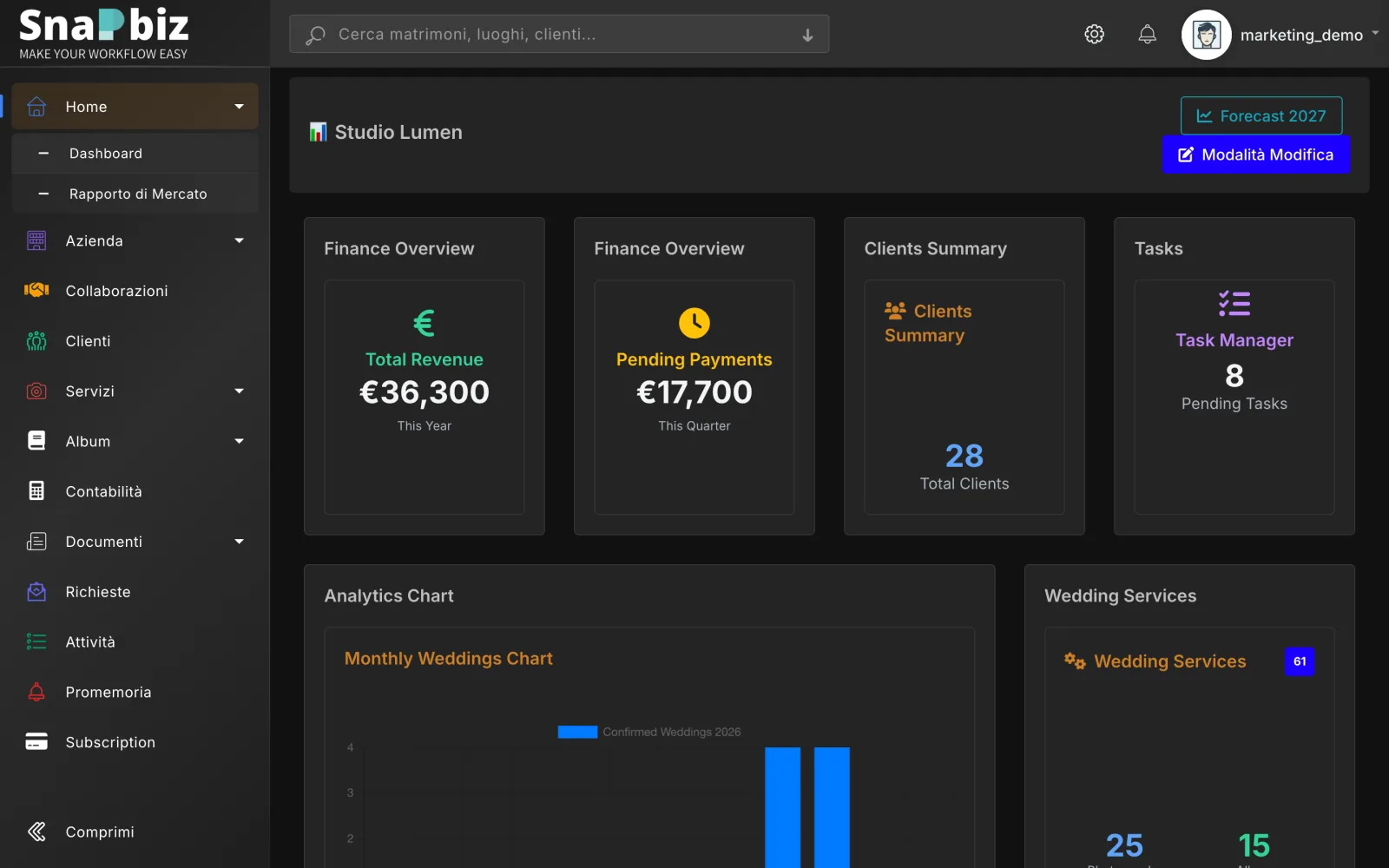Open the Dashboard submenu item
This screenshot has width=1389, height=868.
pos(135,154)
